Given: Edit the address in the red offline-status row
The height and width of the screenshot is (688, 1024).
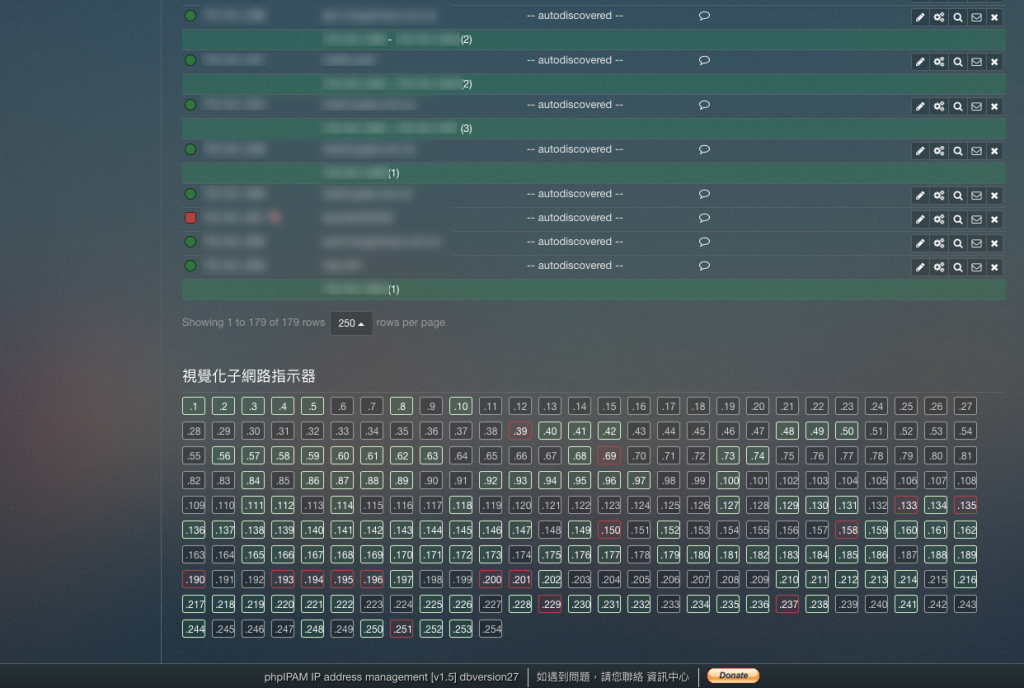Looking at the screenshot, I should pyautogui.click(x=920, y=219).
